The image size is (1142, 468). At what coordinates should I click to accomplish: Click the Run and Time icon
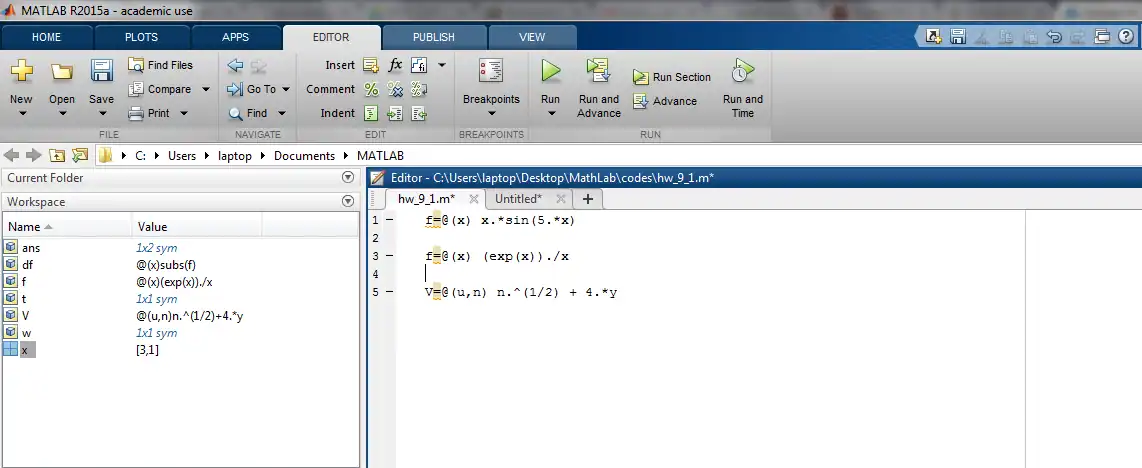[x=742, y=71]
